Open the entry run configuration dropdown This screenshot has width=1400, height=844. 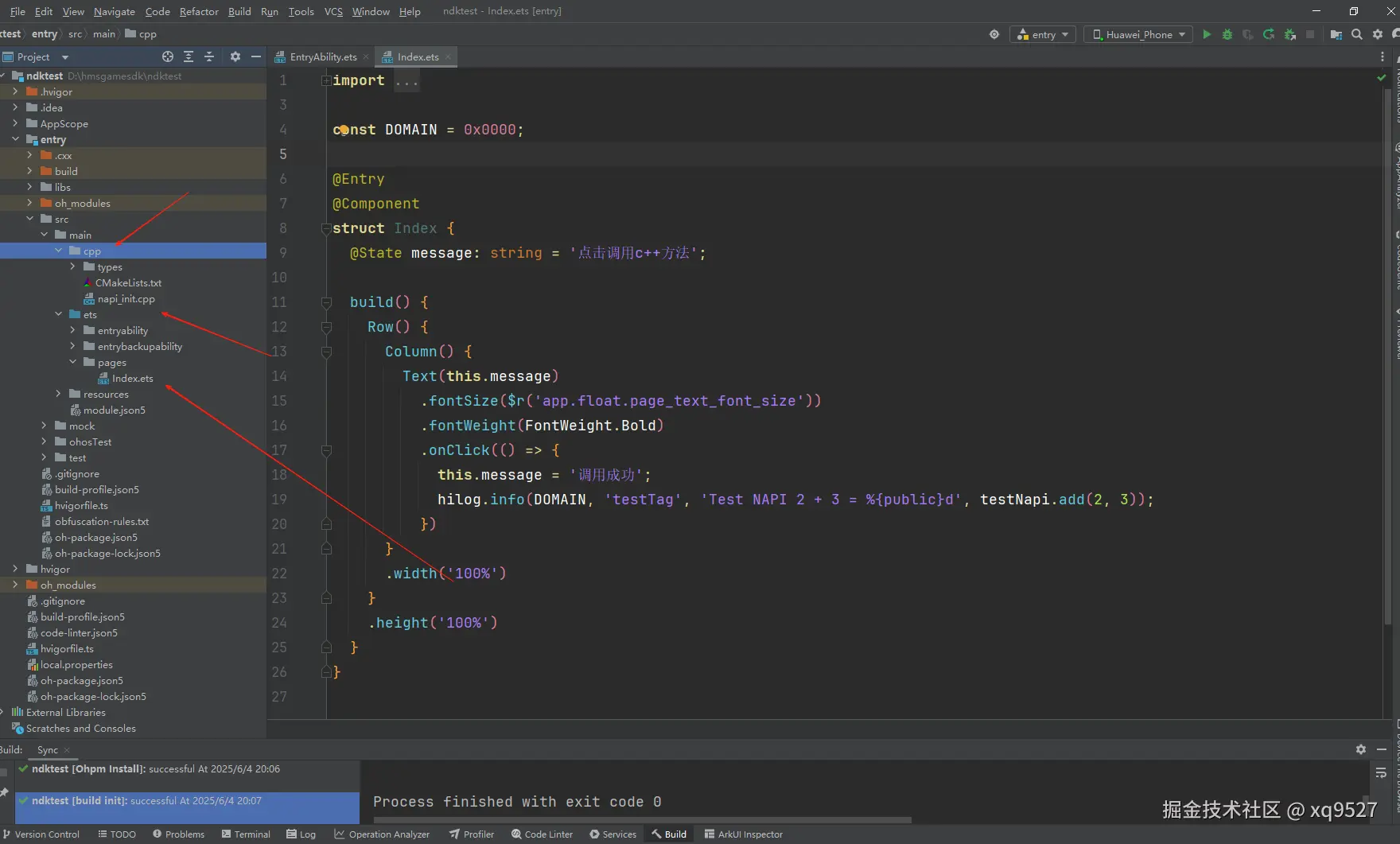pos(1044,34)
